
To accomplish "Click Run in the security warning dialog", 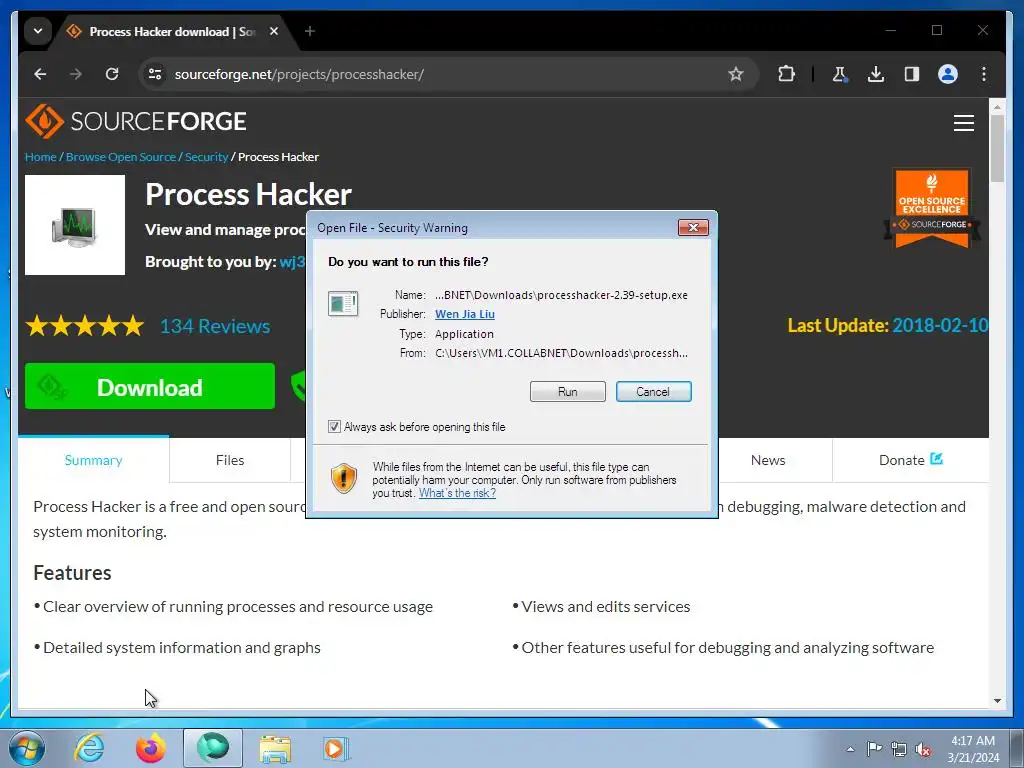I will [x=568, y=392].
